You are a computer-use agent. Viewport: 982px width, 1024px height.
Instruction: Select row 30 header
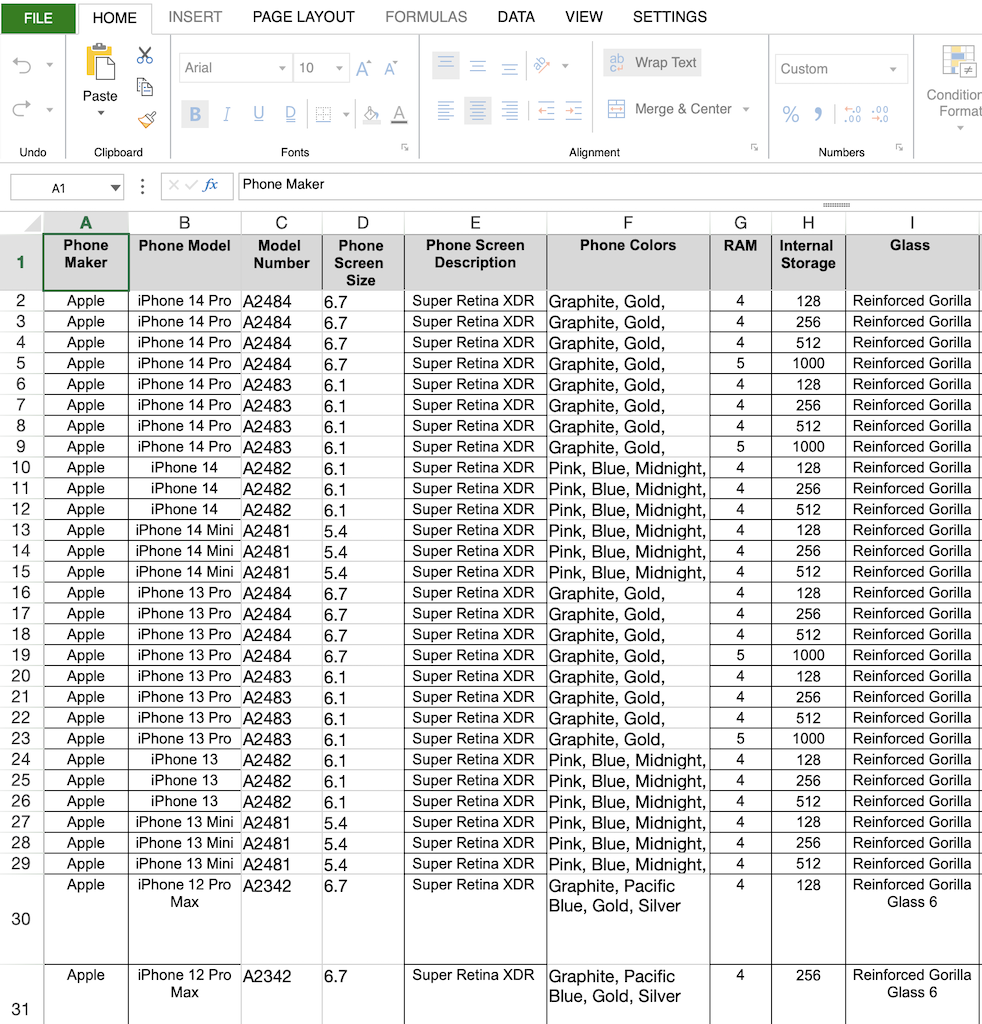point(21,919)
